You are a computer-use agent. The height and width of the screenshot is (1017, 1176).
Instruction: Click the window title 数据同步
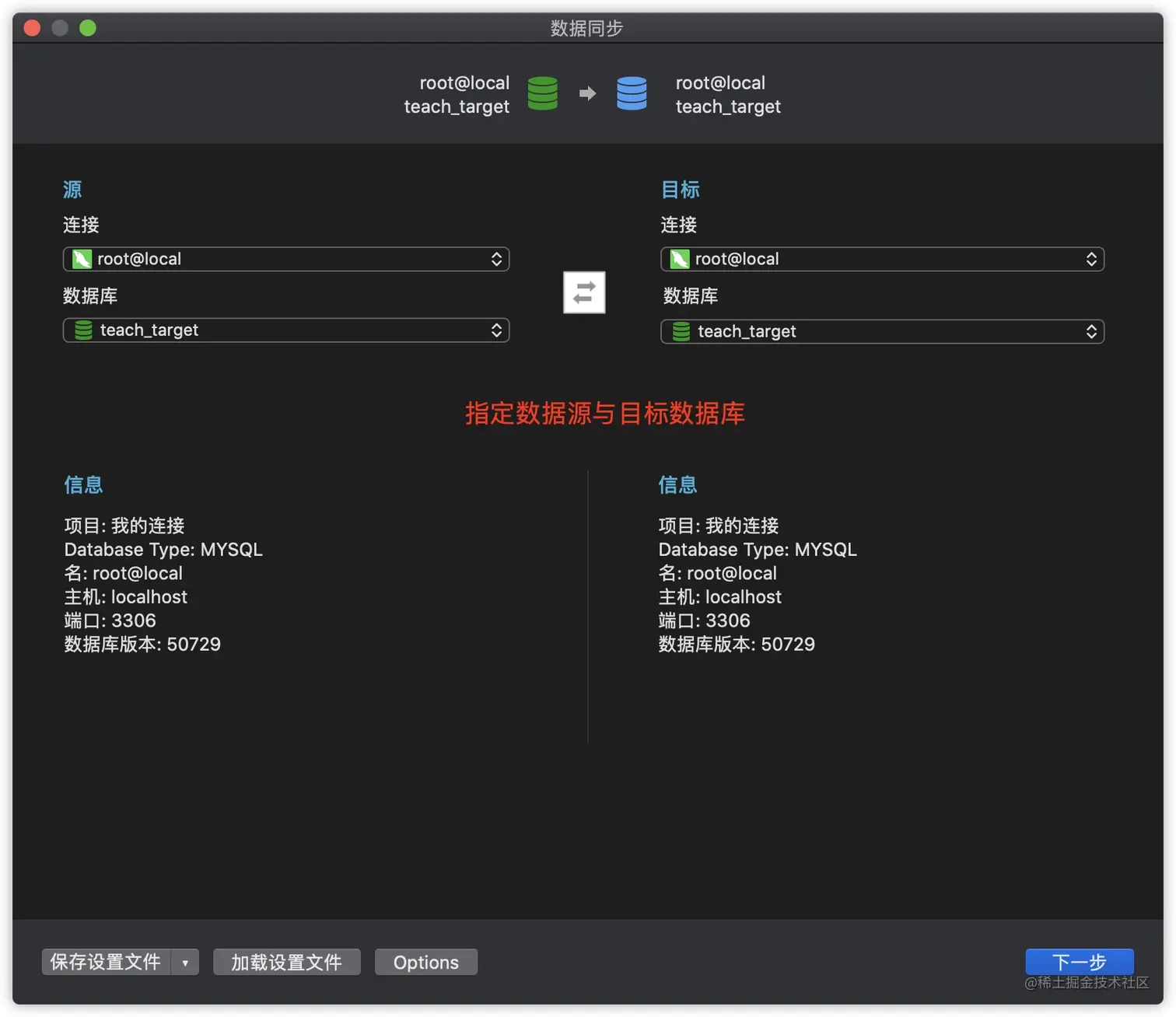pyautogui.click(x=587, y=28)
